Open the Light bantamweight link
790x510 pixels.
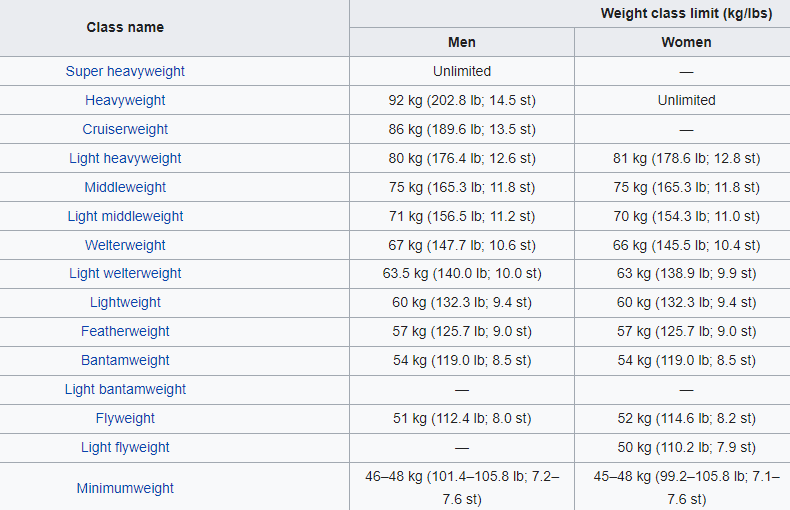[125, 389]
